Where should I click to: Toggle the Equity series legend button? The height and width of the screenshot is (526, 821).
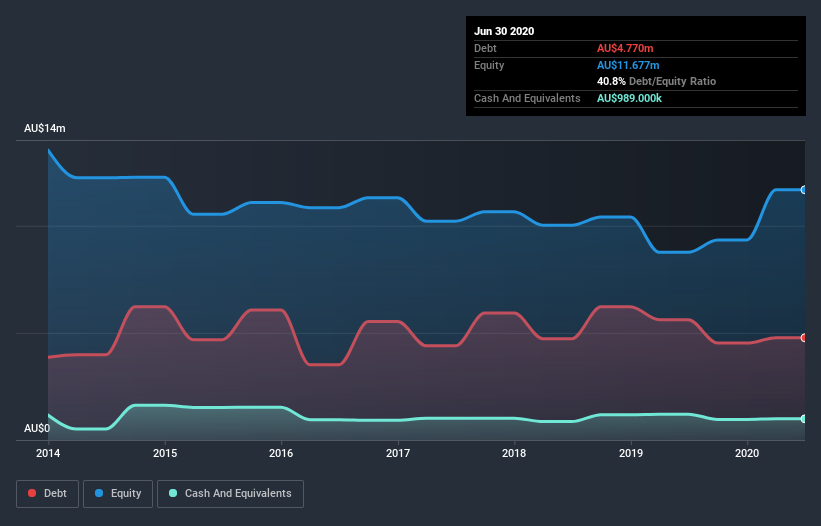click(x=118, y=494)
